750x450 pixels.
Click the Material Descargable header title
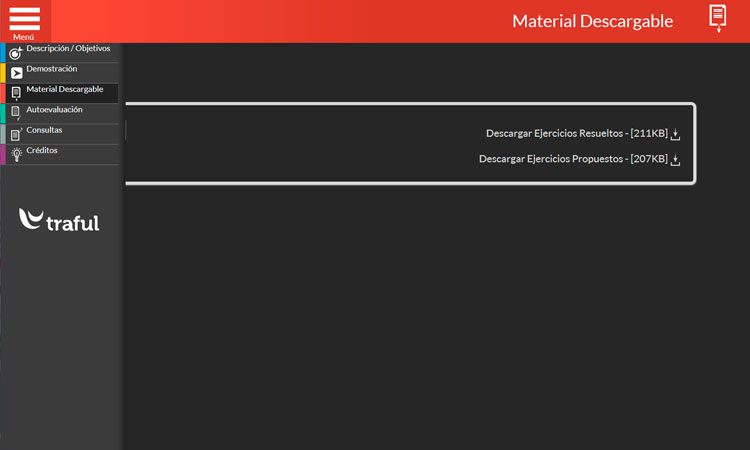(x=592, y=21)
